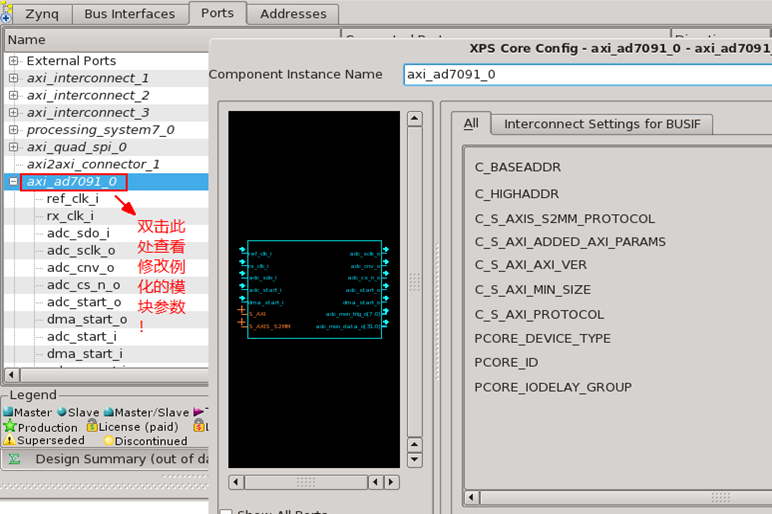Switch to the Zynq tab
The width and height of the screenshot is (772, 514).
42,14
